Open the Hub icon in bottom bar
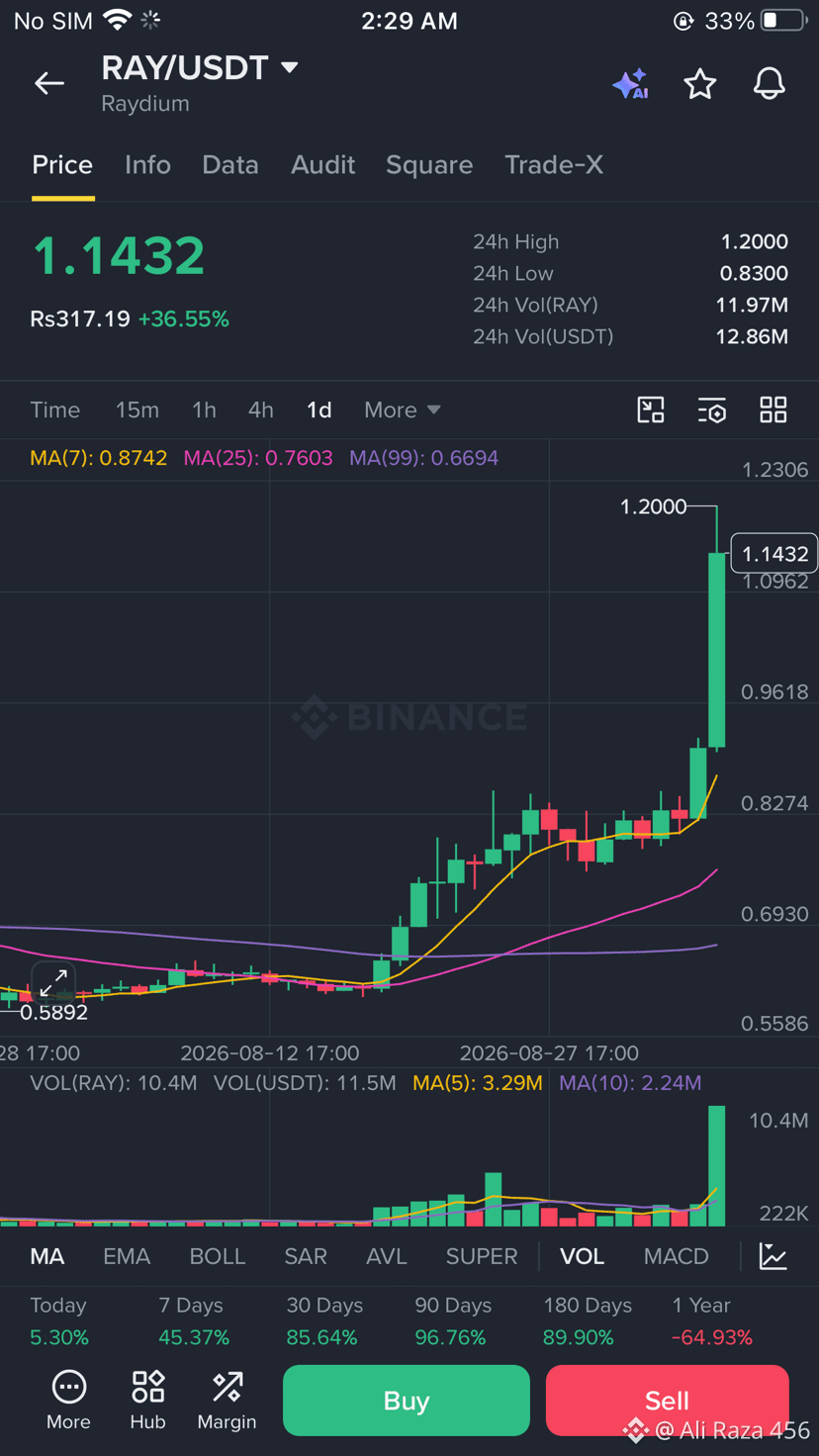Viewport: 819px width, 1456px height. pos(148,1401)
